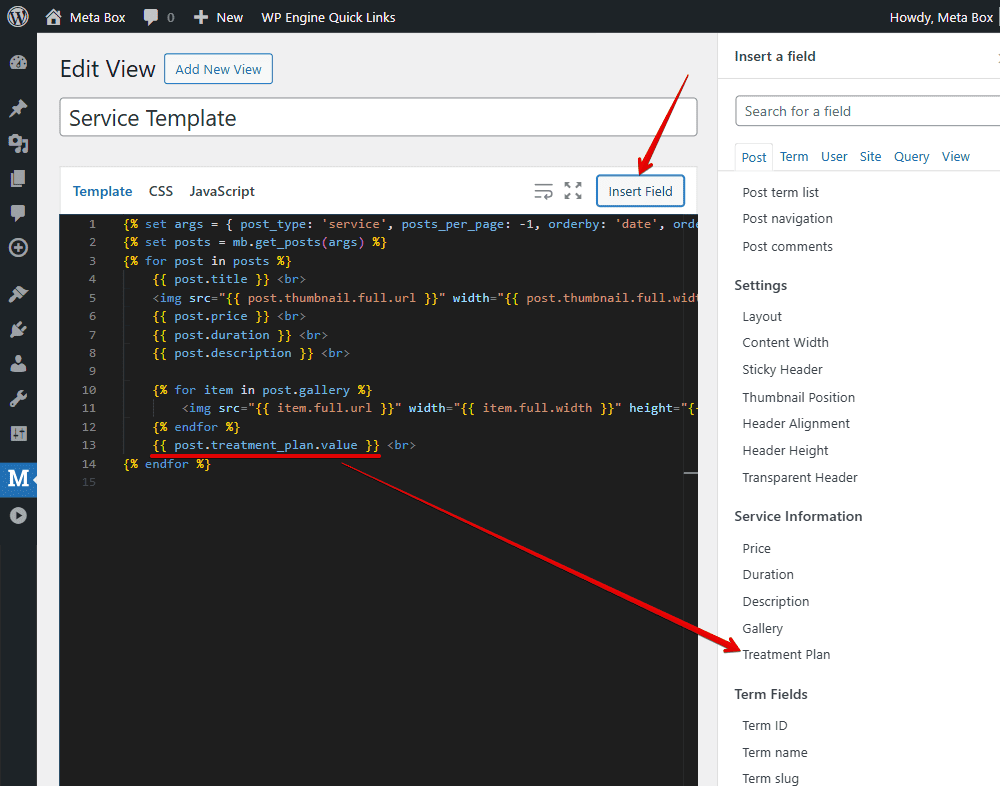Open the WordPress logo menu

(18, 17)
